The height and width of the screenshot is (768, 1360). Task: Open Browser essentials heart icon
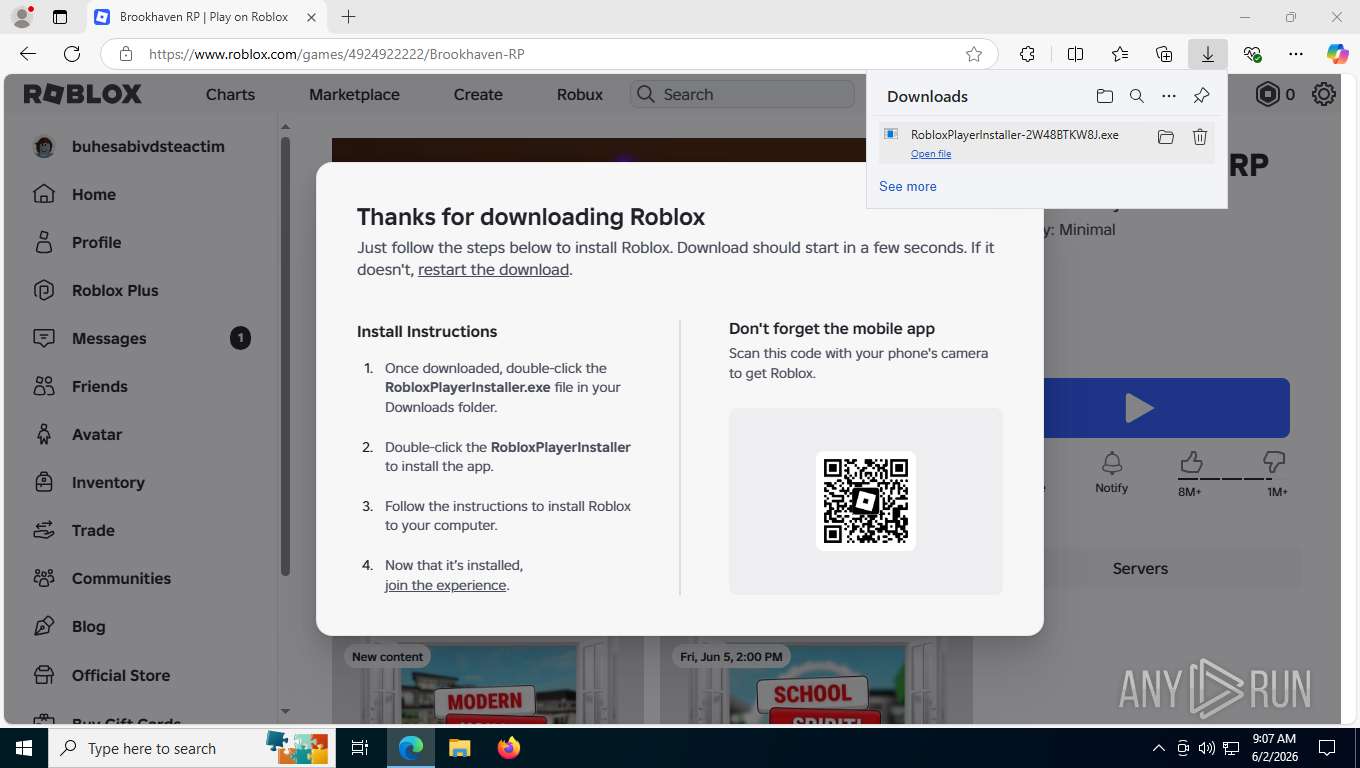tap(1252, 54)
